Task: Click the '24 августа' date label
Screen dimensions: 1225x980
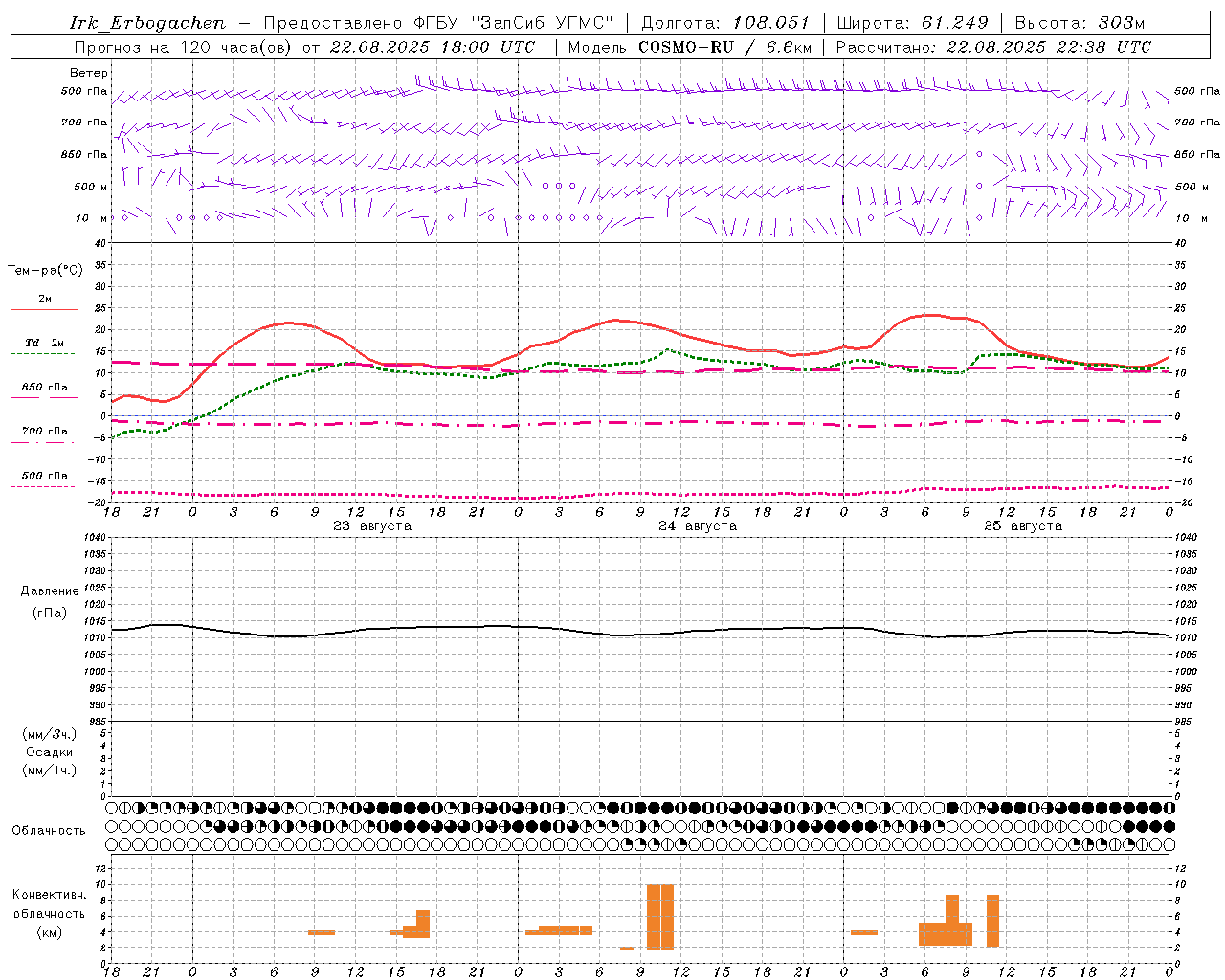Action: [x=698, y=526]
